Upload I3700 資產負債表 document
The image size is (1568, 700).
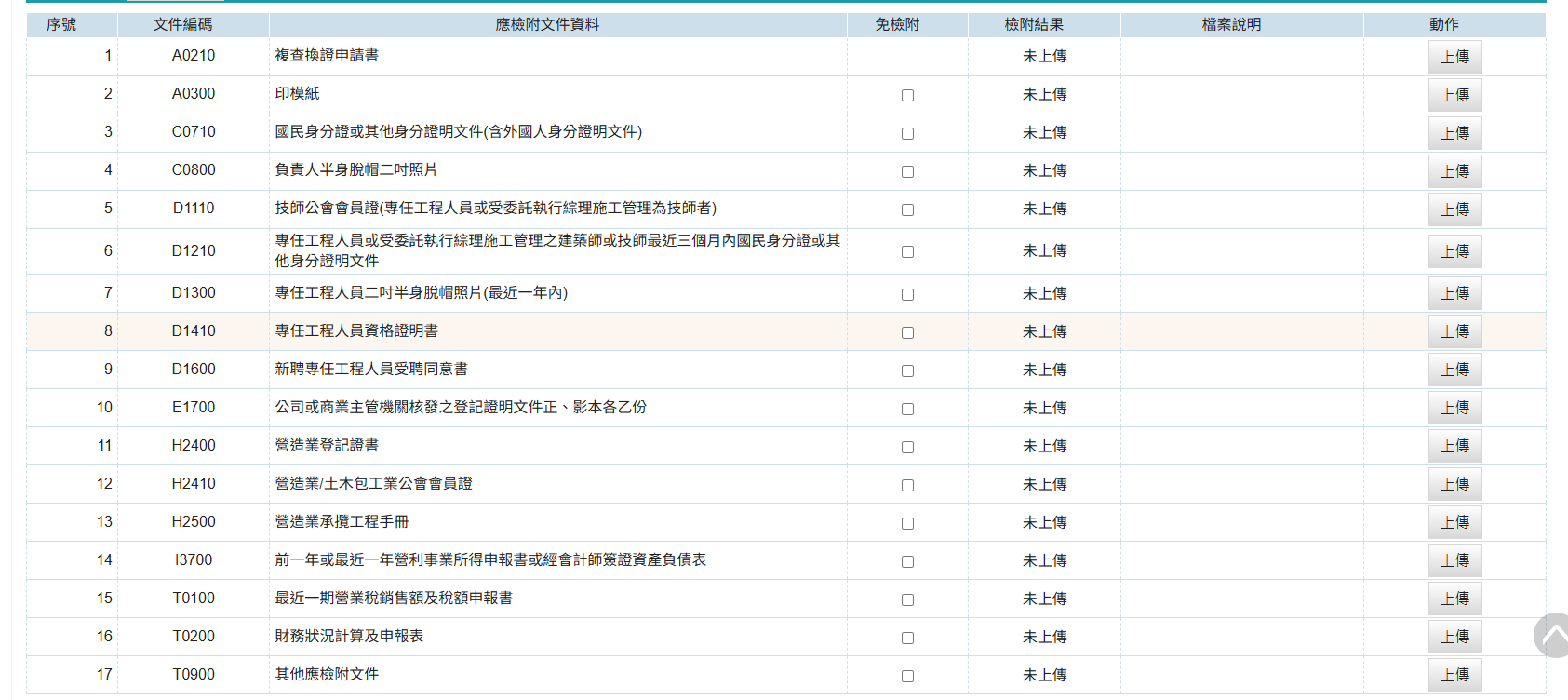click(x=1454, y=560)
